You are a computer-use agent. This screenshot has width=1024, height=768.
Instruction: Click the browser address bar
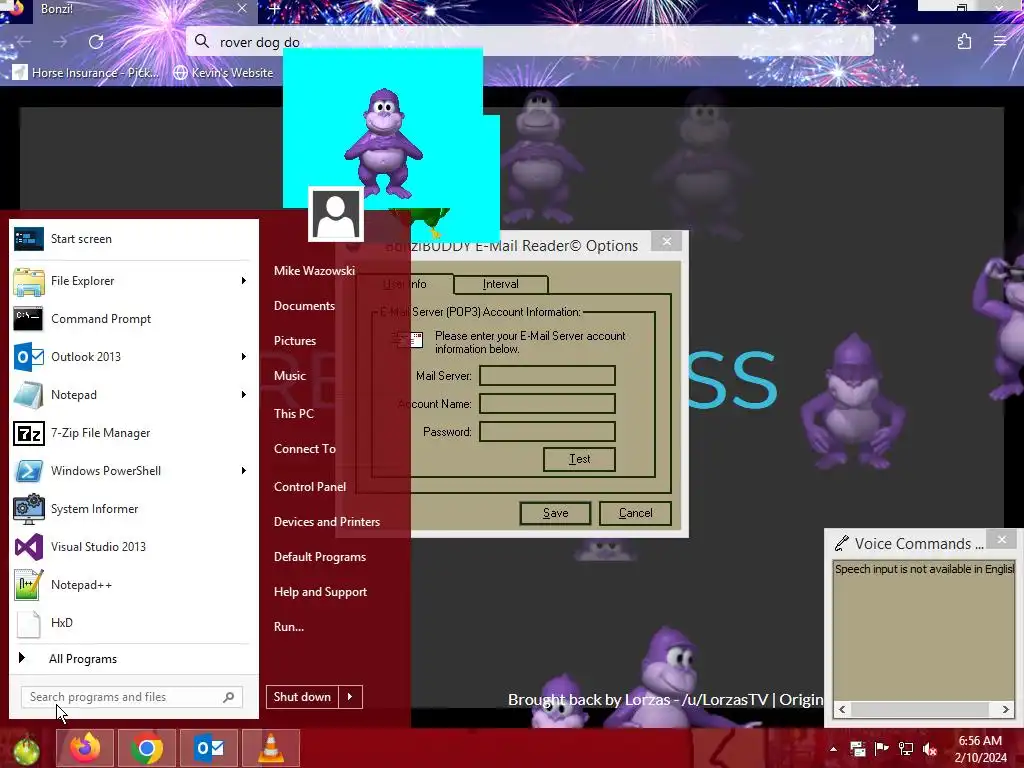pyautogui.click(x=530, y=42)
